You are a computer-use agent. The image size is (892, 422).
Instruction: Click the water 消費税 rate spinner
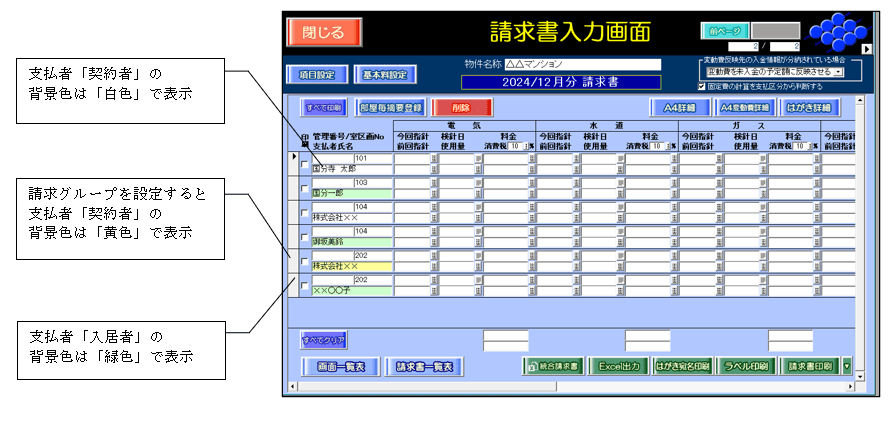[663, 146]
